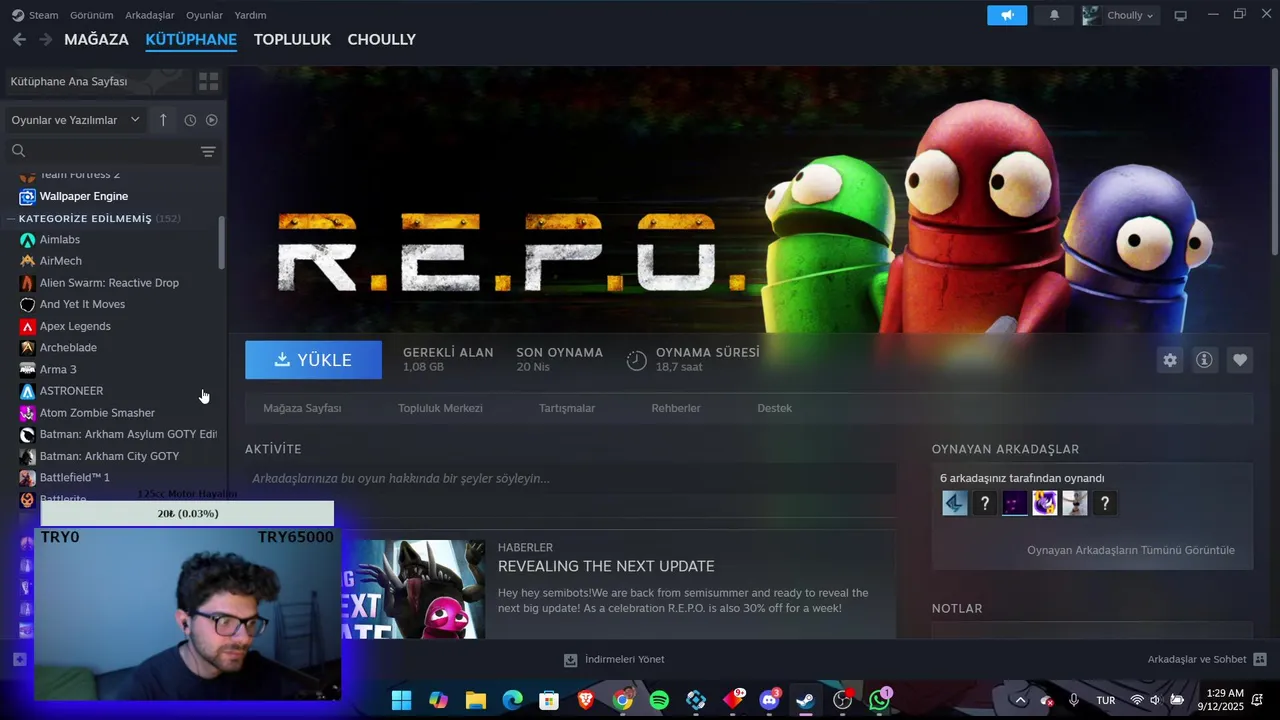Open Windows Start menu

[x=402, y=700]
